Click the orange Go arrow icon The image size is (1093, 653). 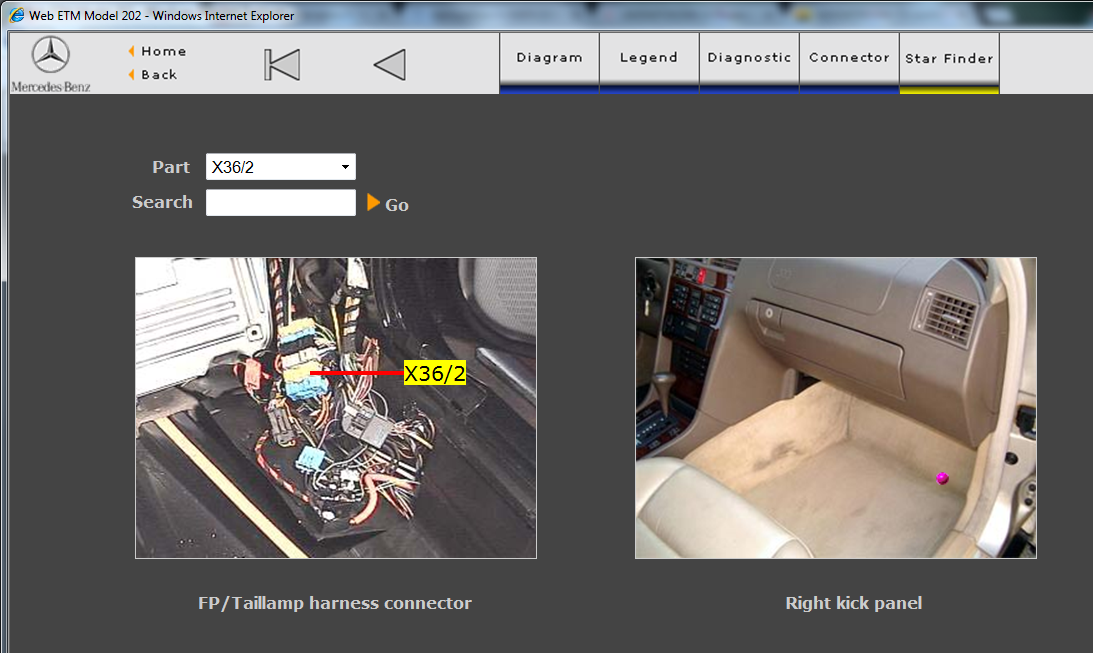(373, 203)
